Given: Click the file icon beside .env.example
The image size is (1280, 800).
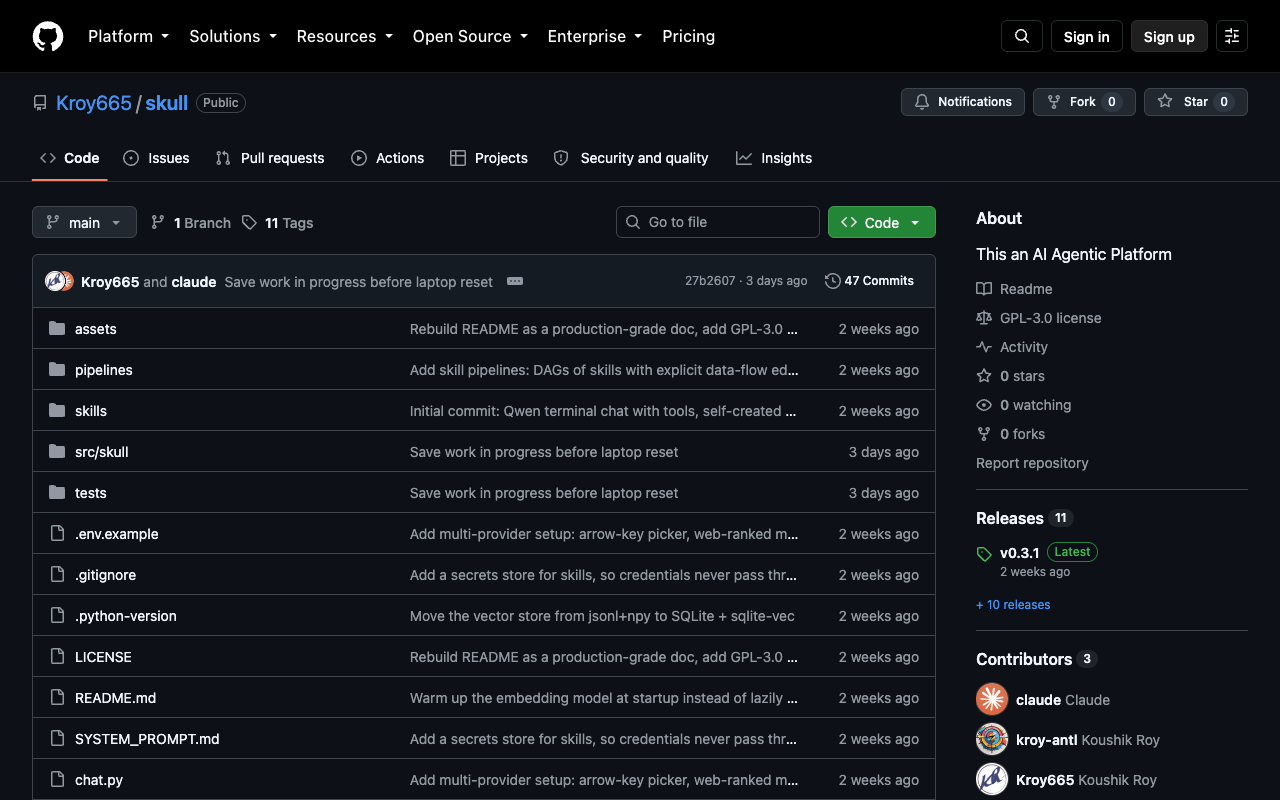Looking at the screenshot, I should [57, 534].
